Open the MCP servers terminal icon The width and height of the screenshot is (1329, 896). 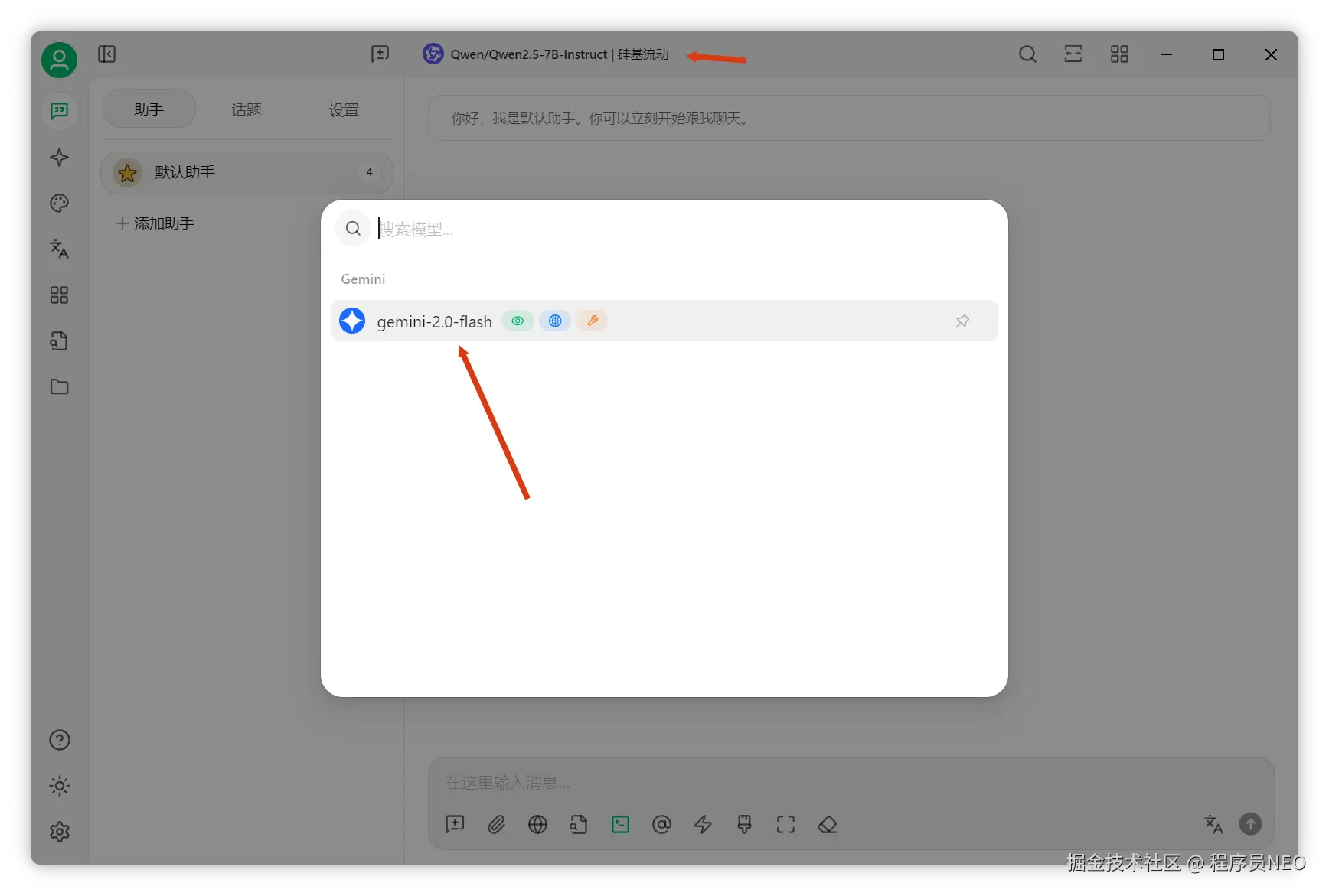(620, 824)
